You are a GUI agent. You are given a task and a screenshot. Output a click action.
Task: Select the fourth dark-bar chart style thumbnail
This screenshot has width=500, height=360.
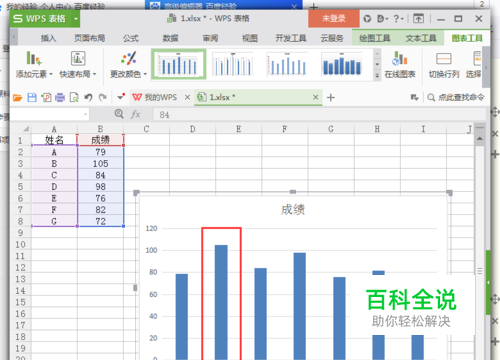pos(342,64)
